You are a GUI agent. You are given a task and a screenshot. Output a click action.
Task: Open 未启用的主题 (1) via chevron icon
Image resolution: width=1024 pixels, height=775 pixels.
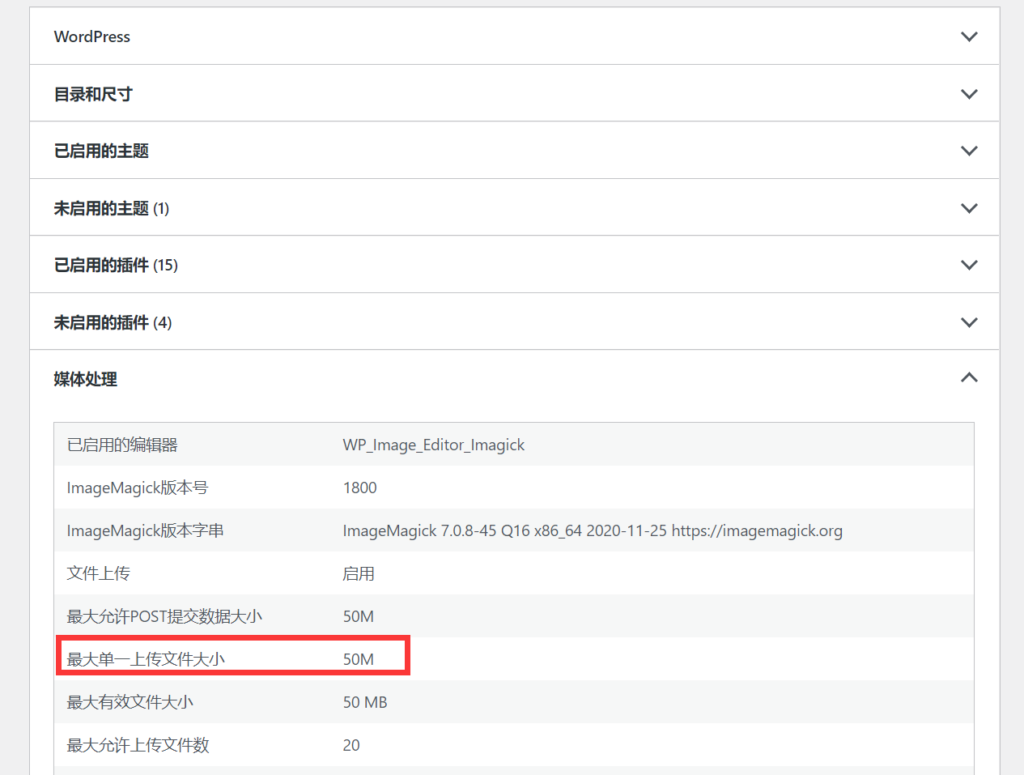click(x=968, y=208)
